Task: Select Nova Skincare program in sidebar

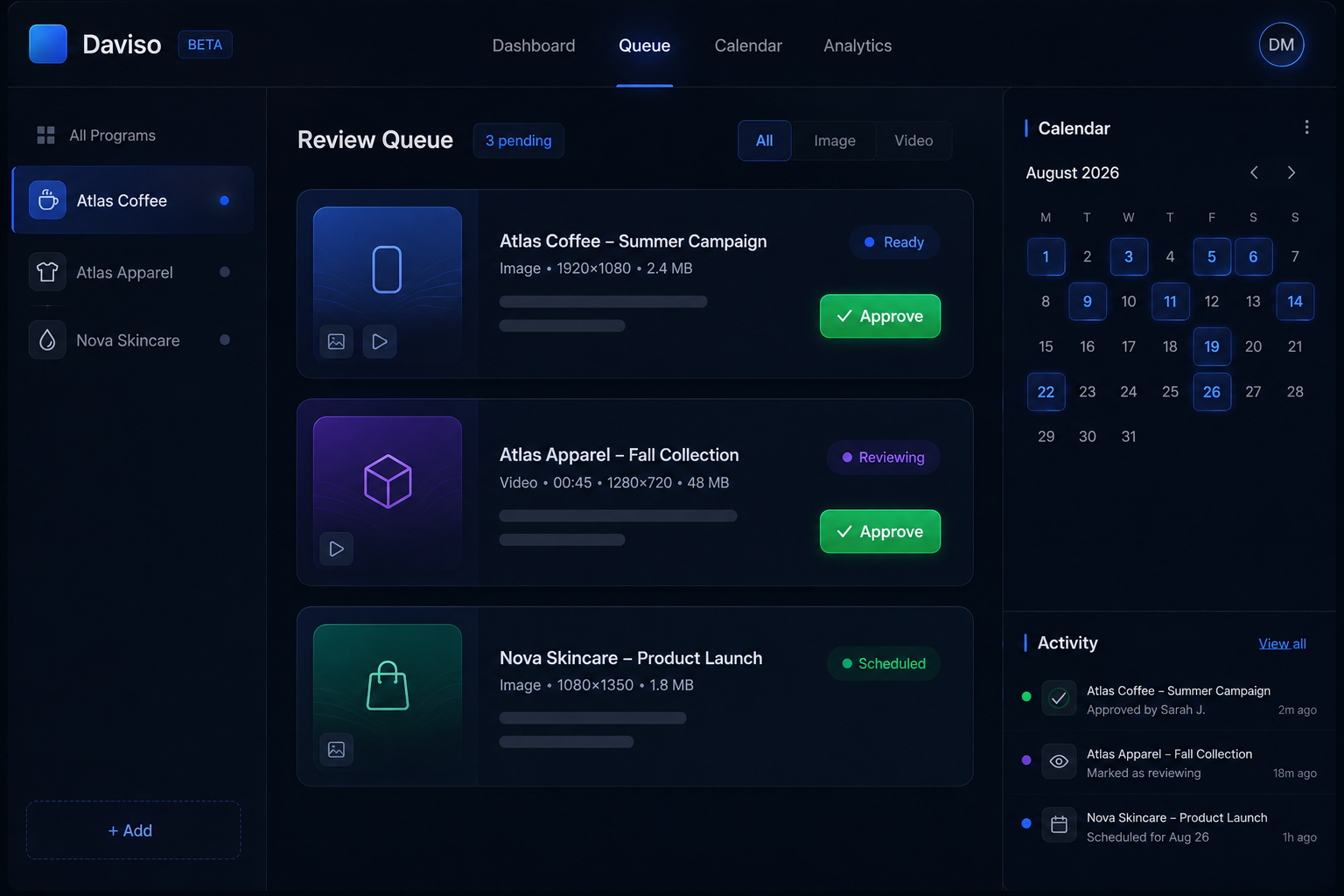Action: [x=133, y=339]
